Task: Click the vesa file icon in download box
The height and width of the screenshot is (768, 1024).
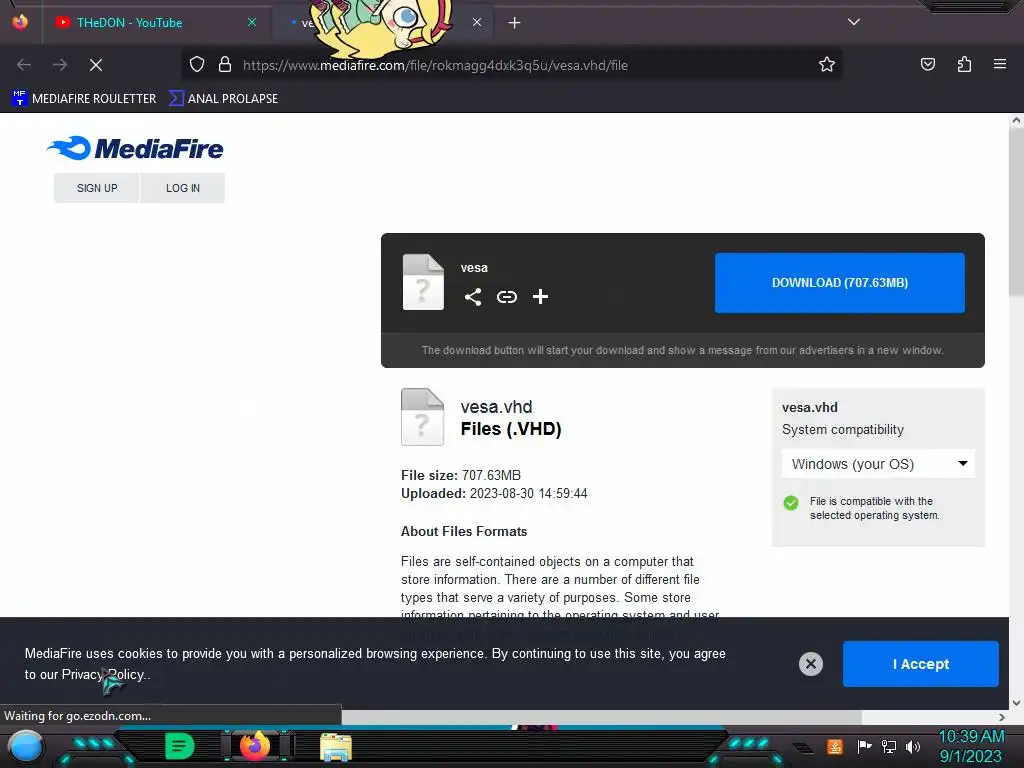Action: [423, 281]
